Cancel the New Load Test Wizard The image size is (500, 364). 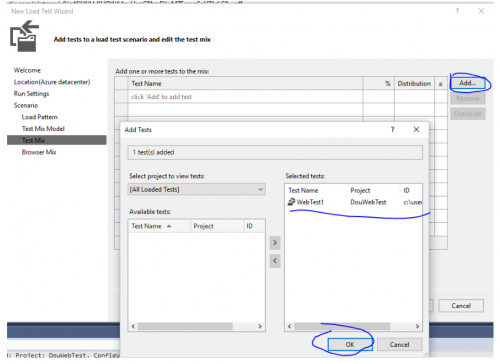[461, 306]
